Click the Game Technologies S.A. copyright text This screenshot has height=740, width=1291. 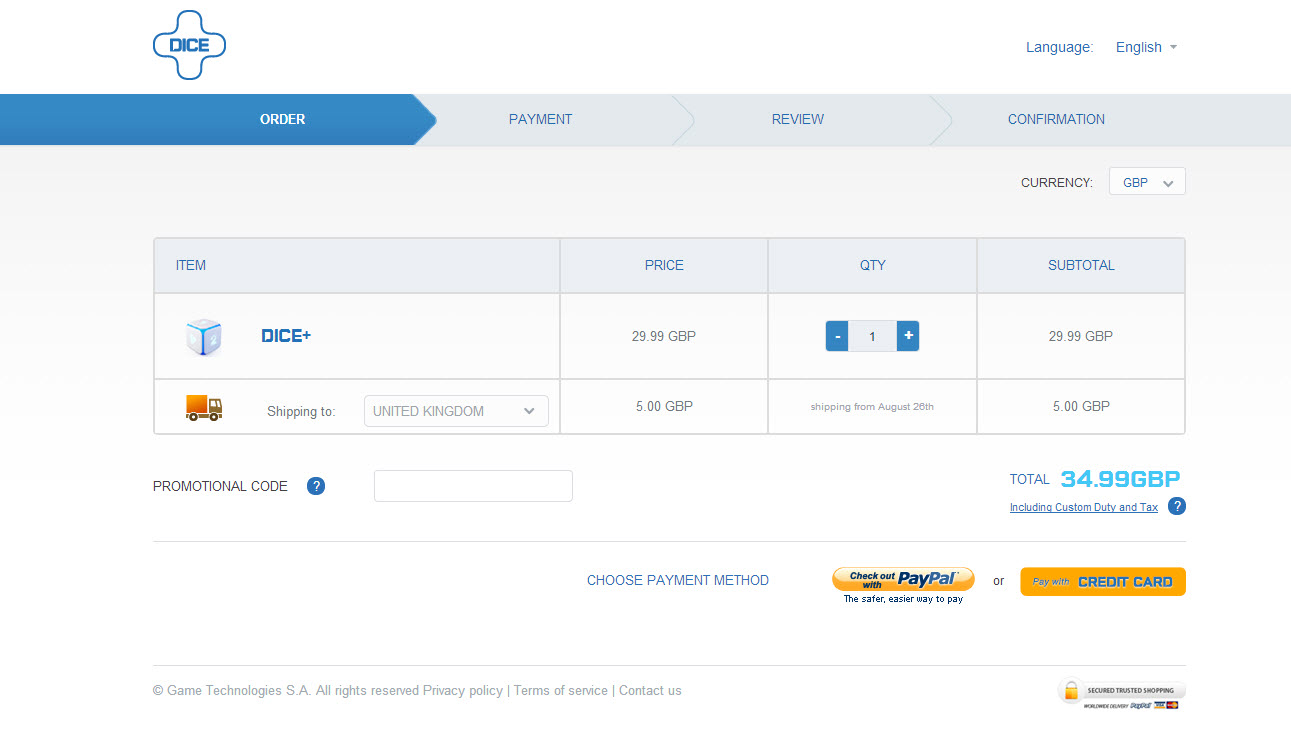[x=286, y=691]
